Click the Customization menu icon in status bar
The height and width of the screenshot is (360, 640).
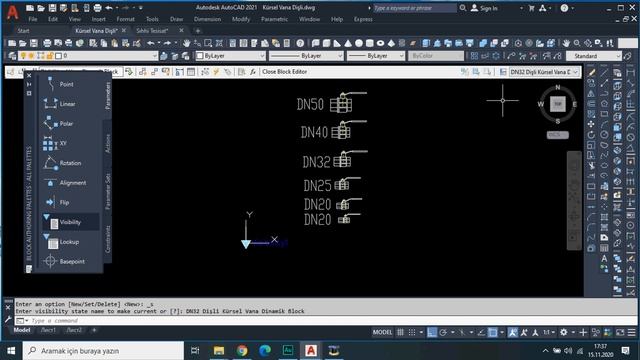pos(631,332)
